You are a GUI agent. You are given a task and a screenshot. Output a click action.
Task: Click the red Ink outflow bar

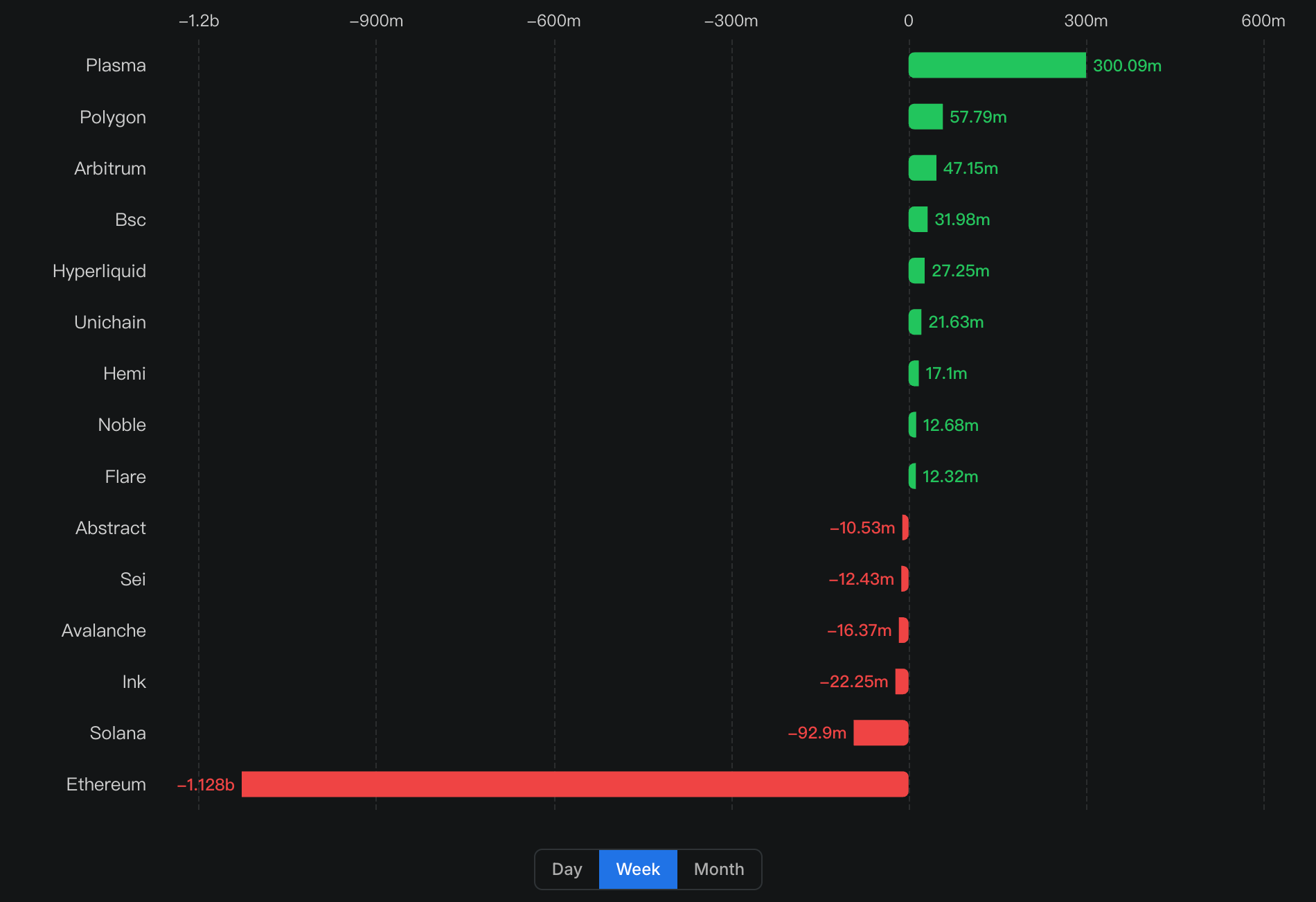[x=902, y=681]
